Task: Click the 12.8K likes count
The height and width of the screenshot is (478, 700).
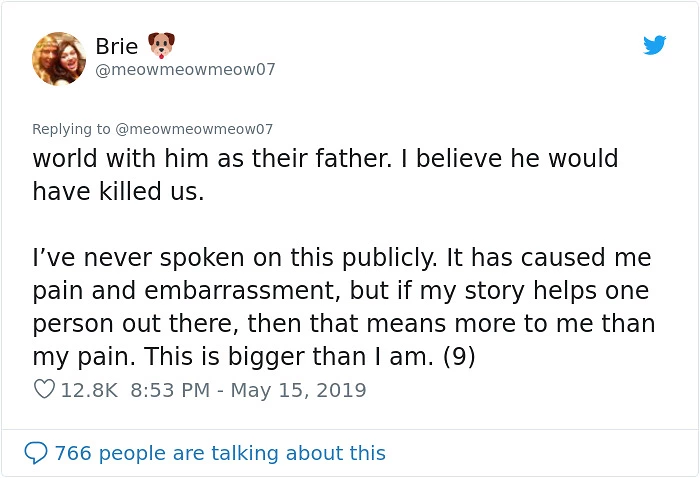Action: click(89, 390)
